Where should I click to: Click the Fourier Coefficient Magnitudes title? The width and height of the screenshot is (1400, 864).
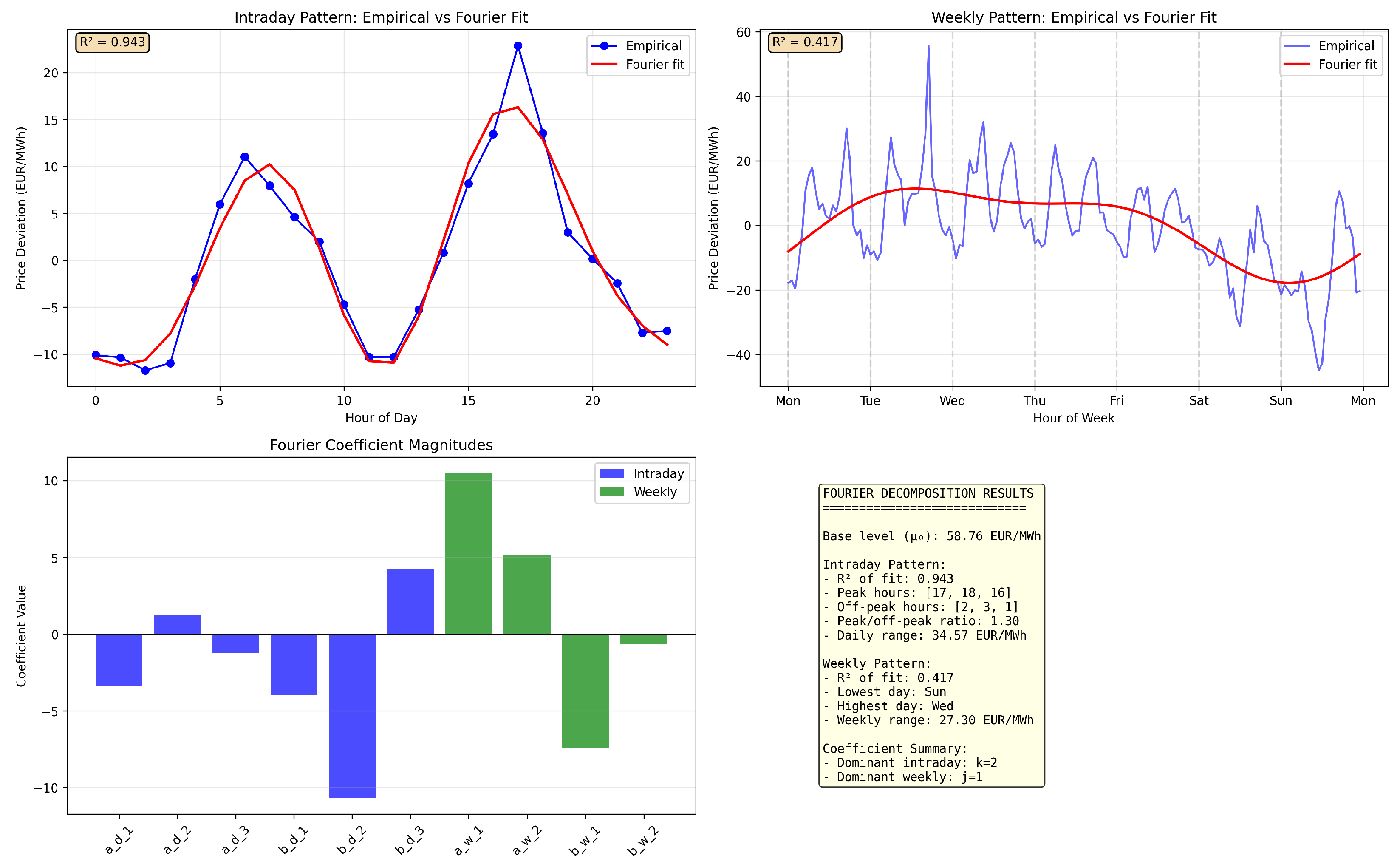381,445
